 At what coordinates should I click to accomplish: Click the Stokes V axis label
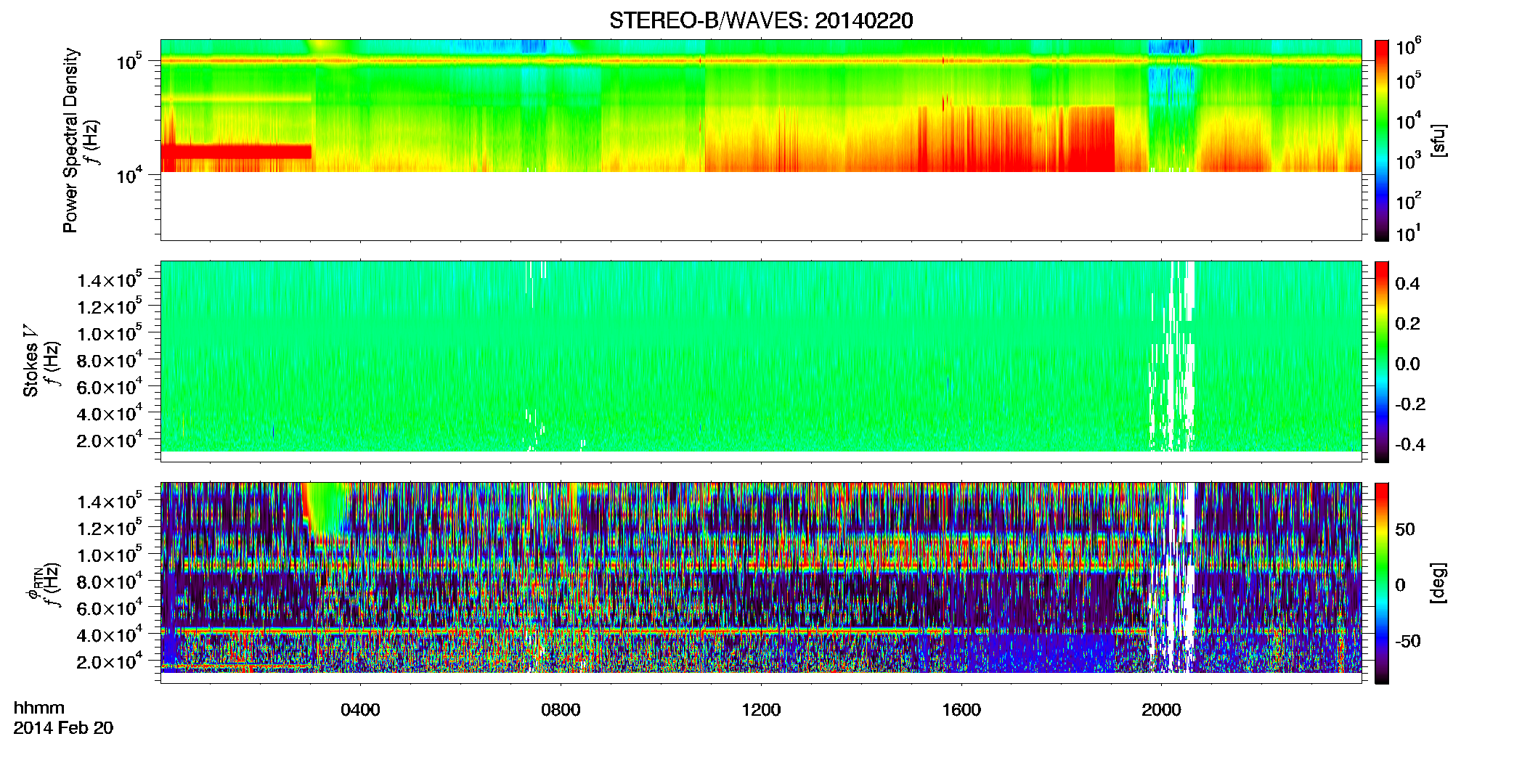(x=30, y=361)
